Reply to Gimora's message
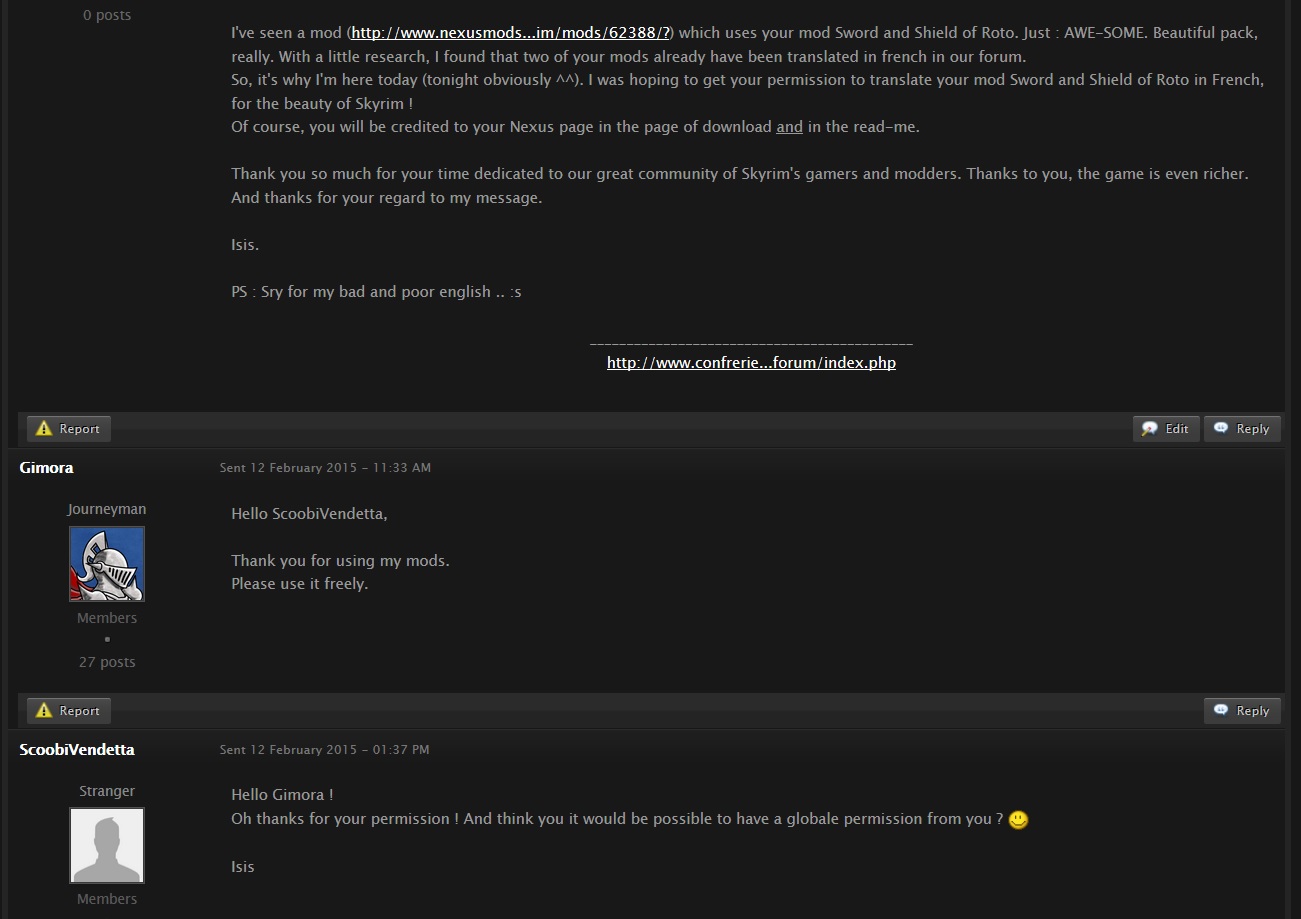1301x919 pixels. 1242,711
